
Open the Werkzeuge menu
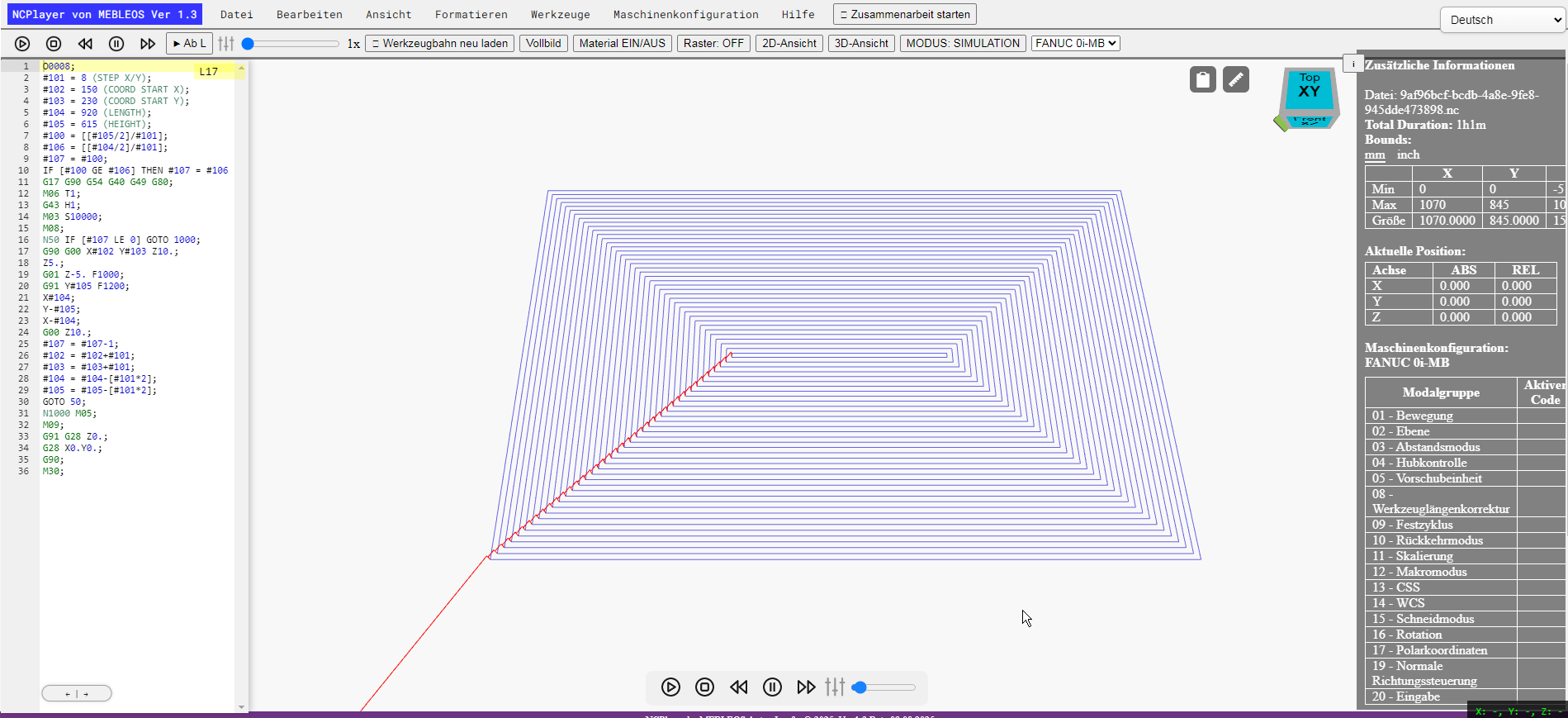point(561,15)
